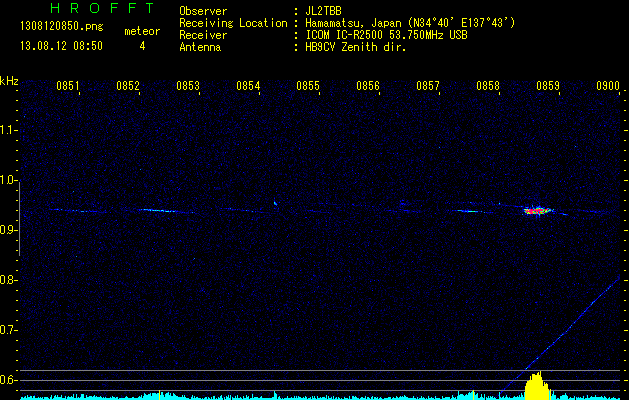Image resolution: width=629 pixels, height=400 pixels.
Task: Select the observer callsign JL2TBB
Action: tap(323, 11)
